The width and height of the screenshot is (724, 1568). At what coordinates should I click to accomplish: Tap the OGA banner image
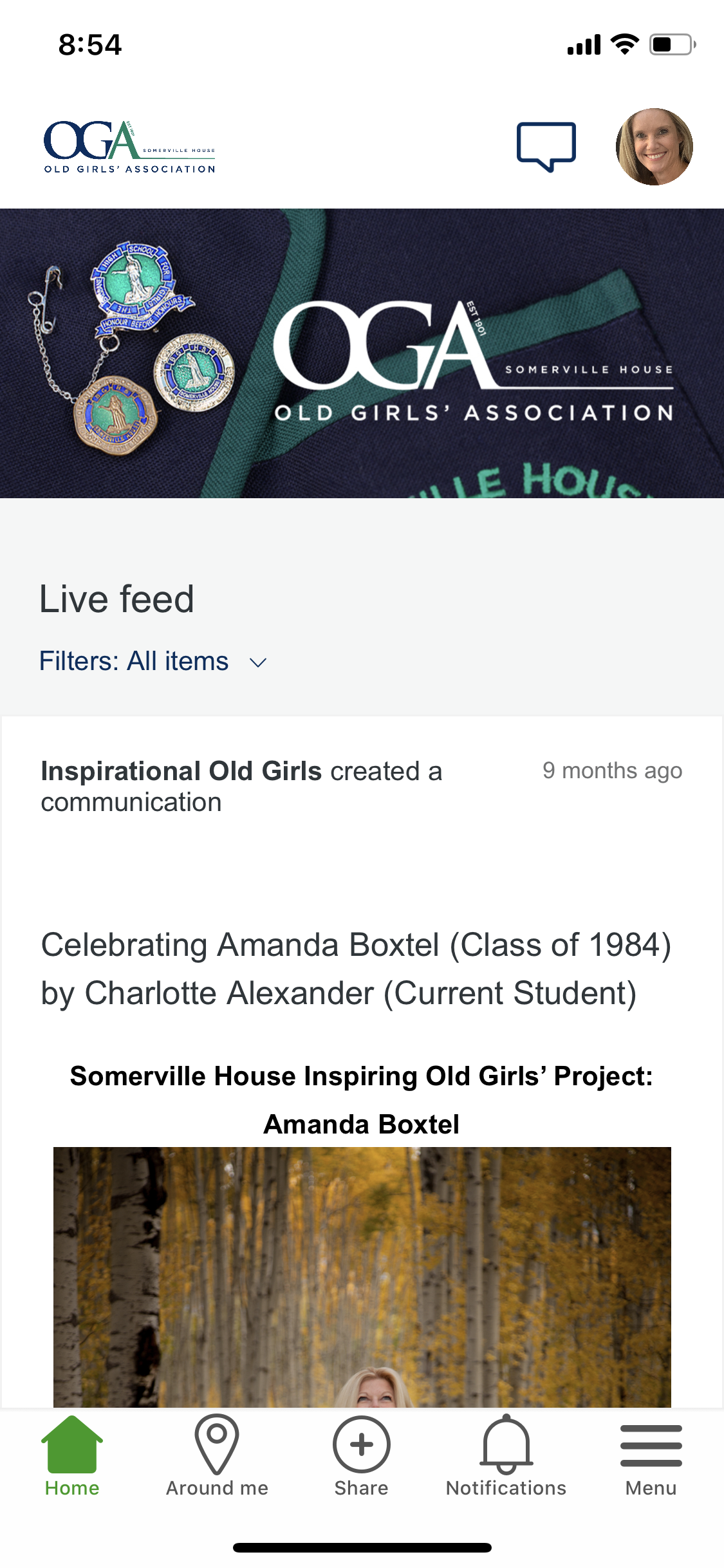tap(362, 353)
